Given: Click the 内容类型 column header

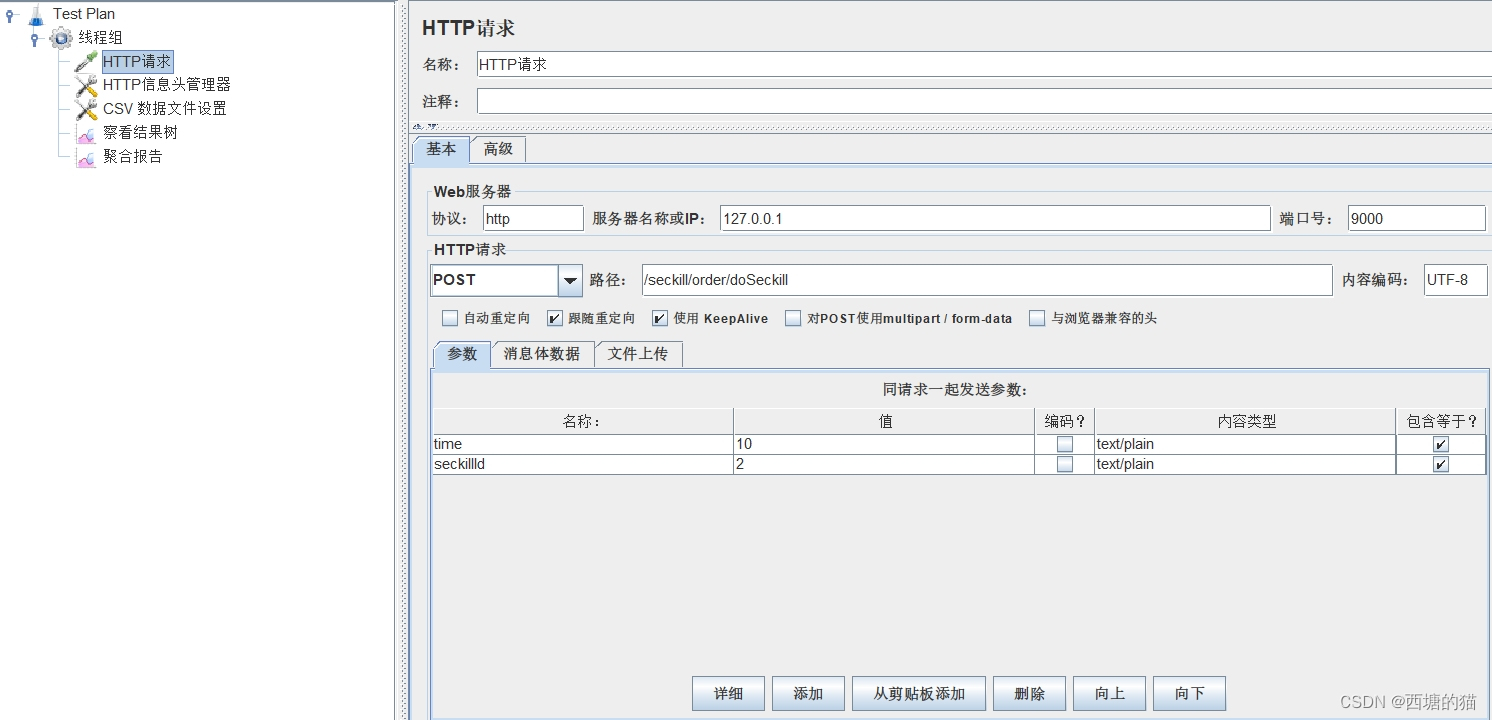Looking at the screenshot, I should pos(1245,421).
